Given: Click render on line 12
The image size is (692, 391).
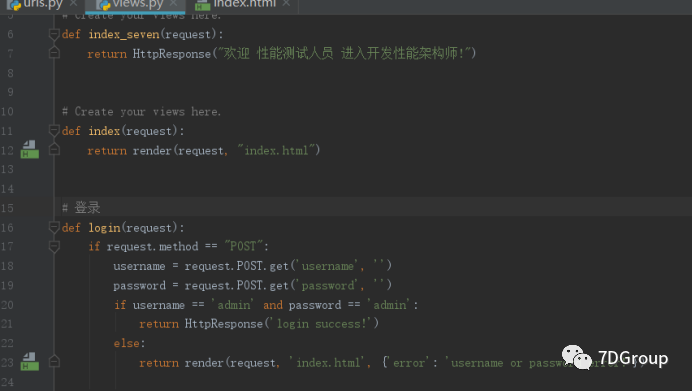Looking at the screenshot, I should tap(152, 151).
